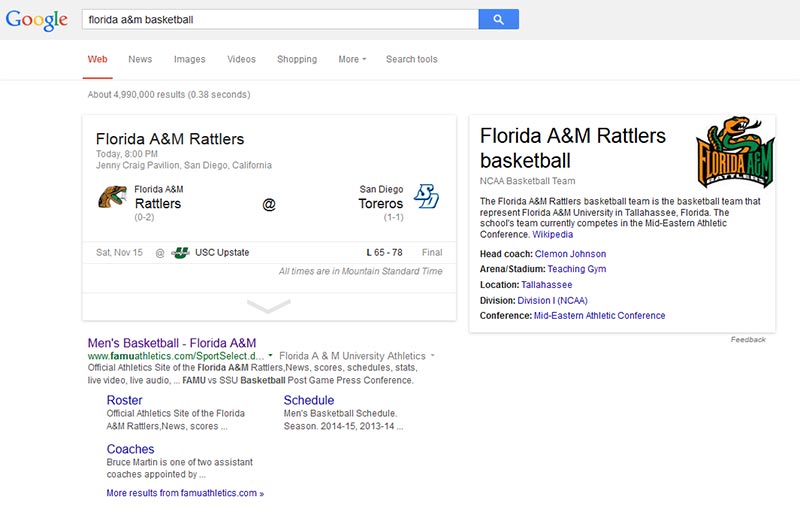The height and width of the screenshot is (512, 800).
Task: Click the Florida A&M Rattlers team logo in the game card
Action: [112, 197]
